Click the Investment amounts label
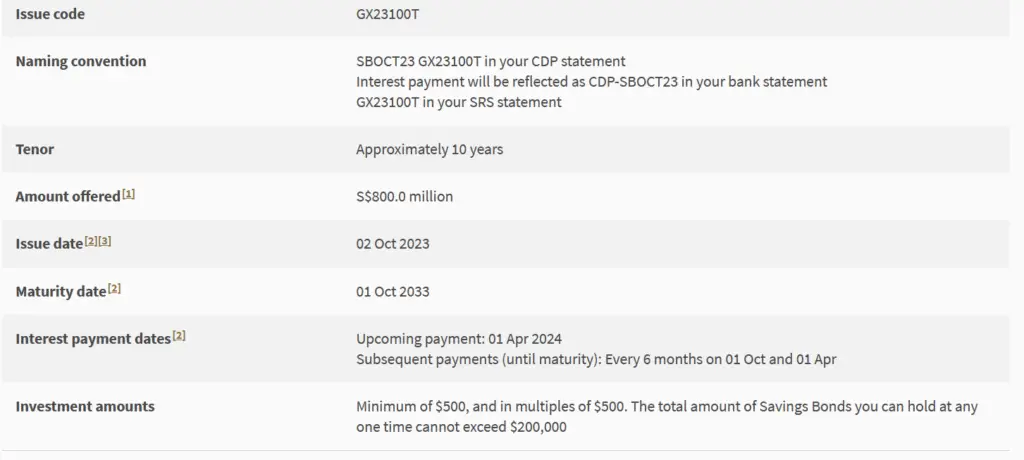 (x=85, y=406)
